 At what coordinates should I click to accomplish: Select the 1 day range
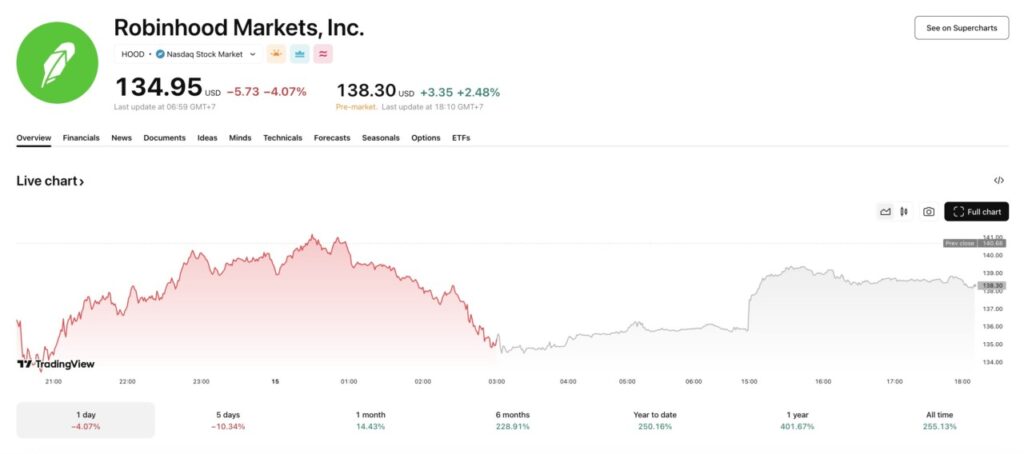coord(86,420)
